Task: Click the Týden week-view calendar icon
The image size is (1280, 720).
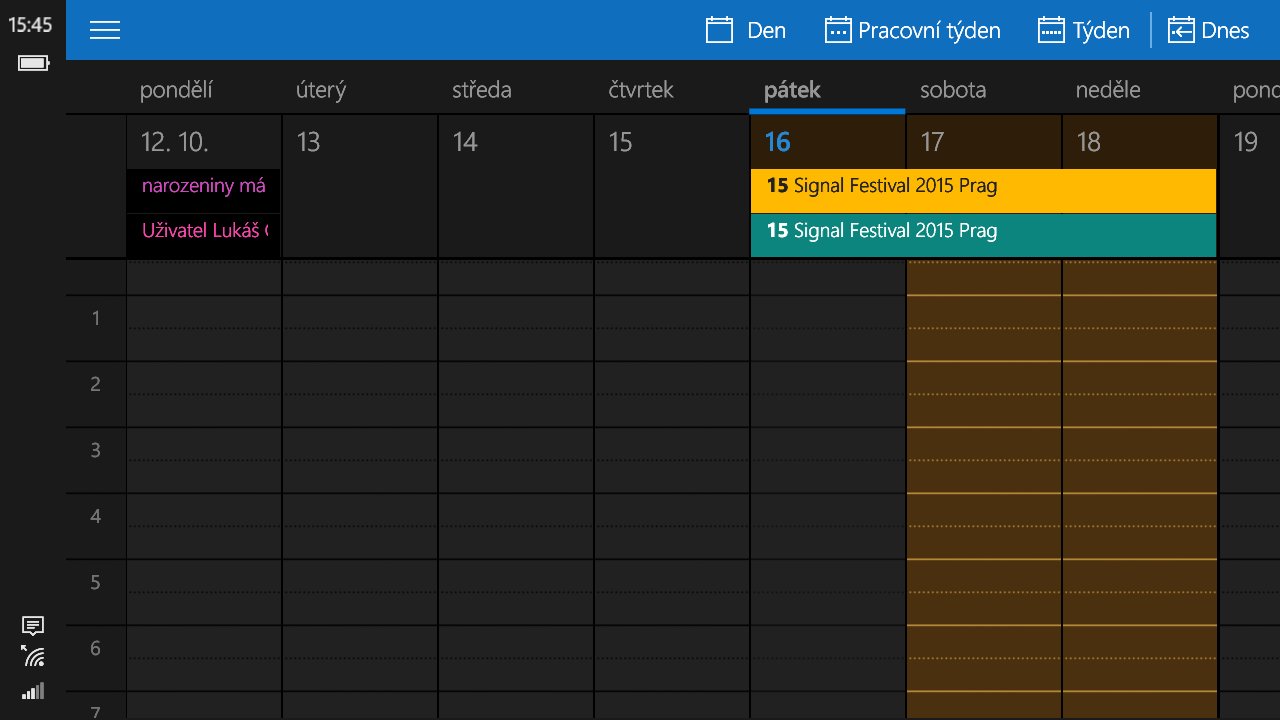Action: [1051, 30]
